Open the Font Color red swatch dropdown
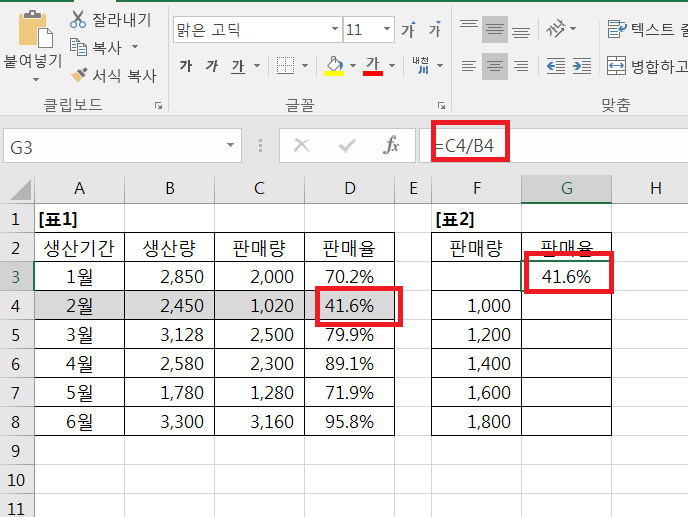 click(x=392, y=66)
